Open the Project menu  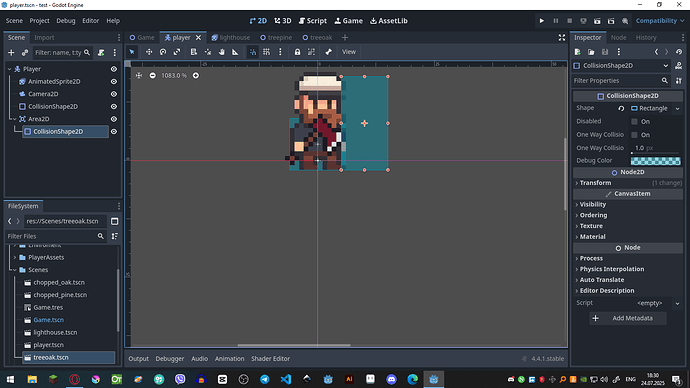[39, 21]
